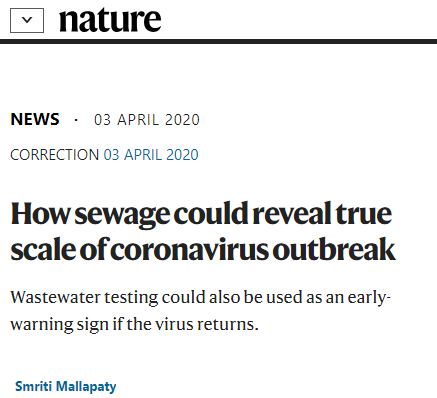This screenshot has height=398, width=437.
Task: Click the subtitle line 'warning sign if the virus returns.'
Action: tap(134, 324)
